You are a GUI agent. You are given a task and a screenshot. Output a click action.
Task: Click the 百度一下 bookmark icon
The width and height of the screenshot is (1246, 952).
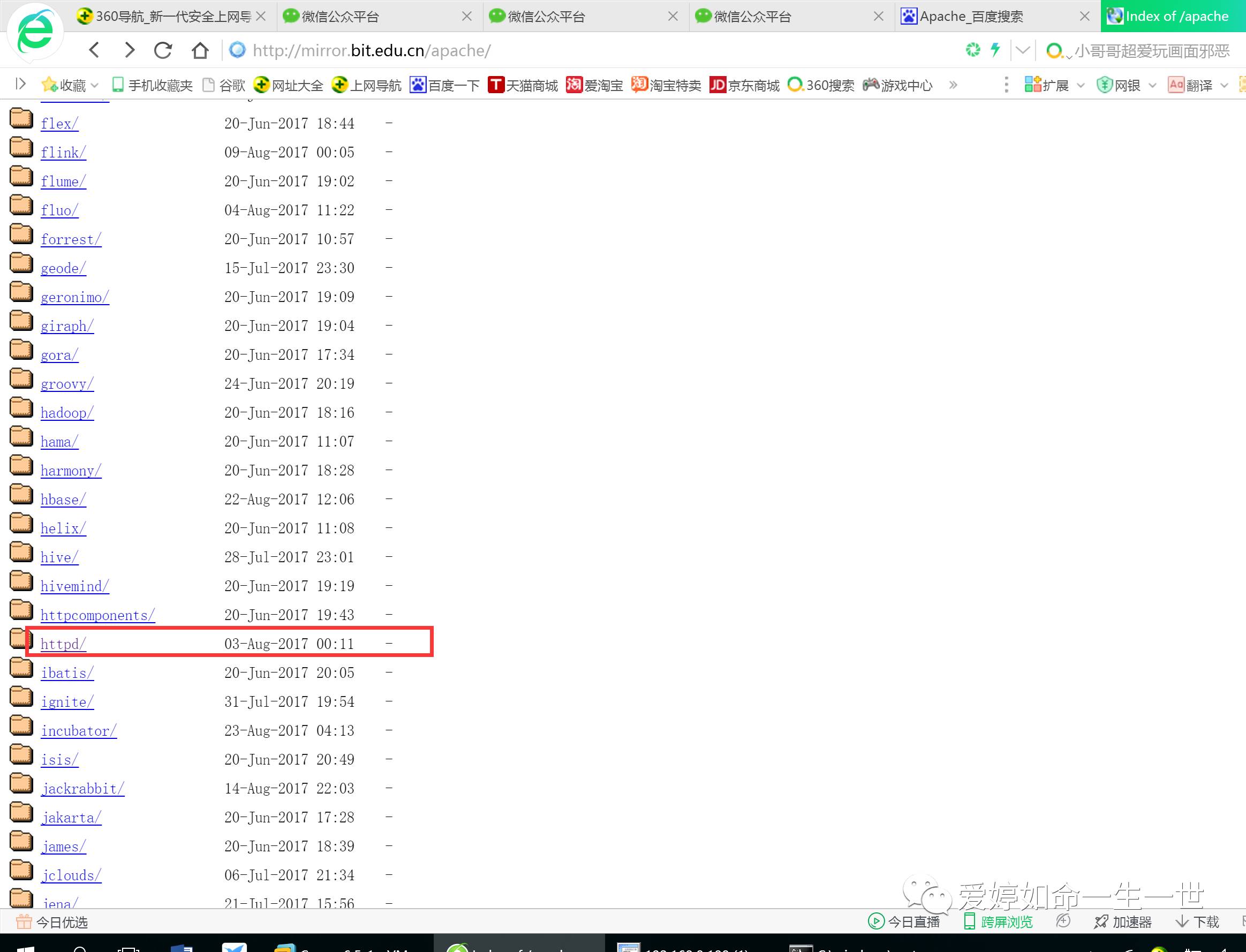418,85
